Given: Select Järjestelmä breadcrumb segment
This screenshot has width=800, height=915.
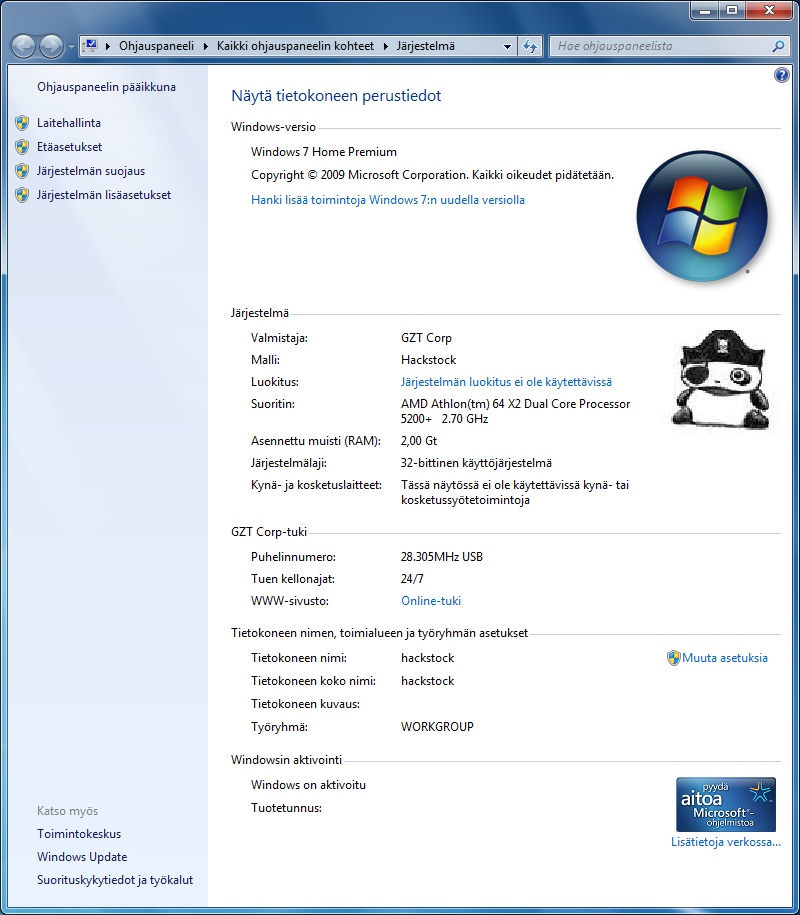Looking at the screenshot, I should tap(425, 46).
